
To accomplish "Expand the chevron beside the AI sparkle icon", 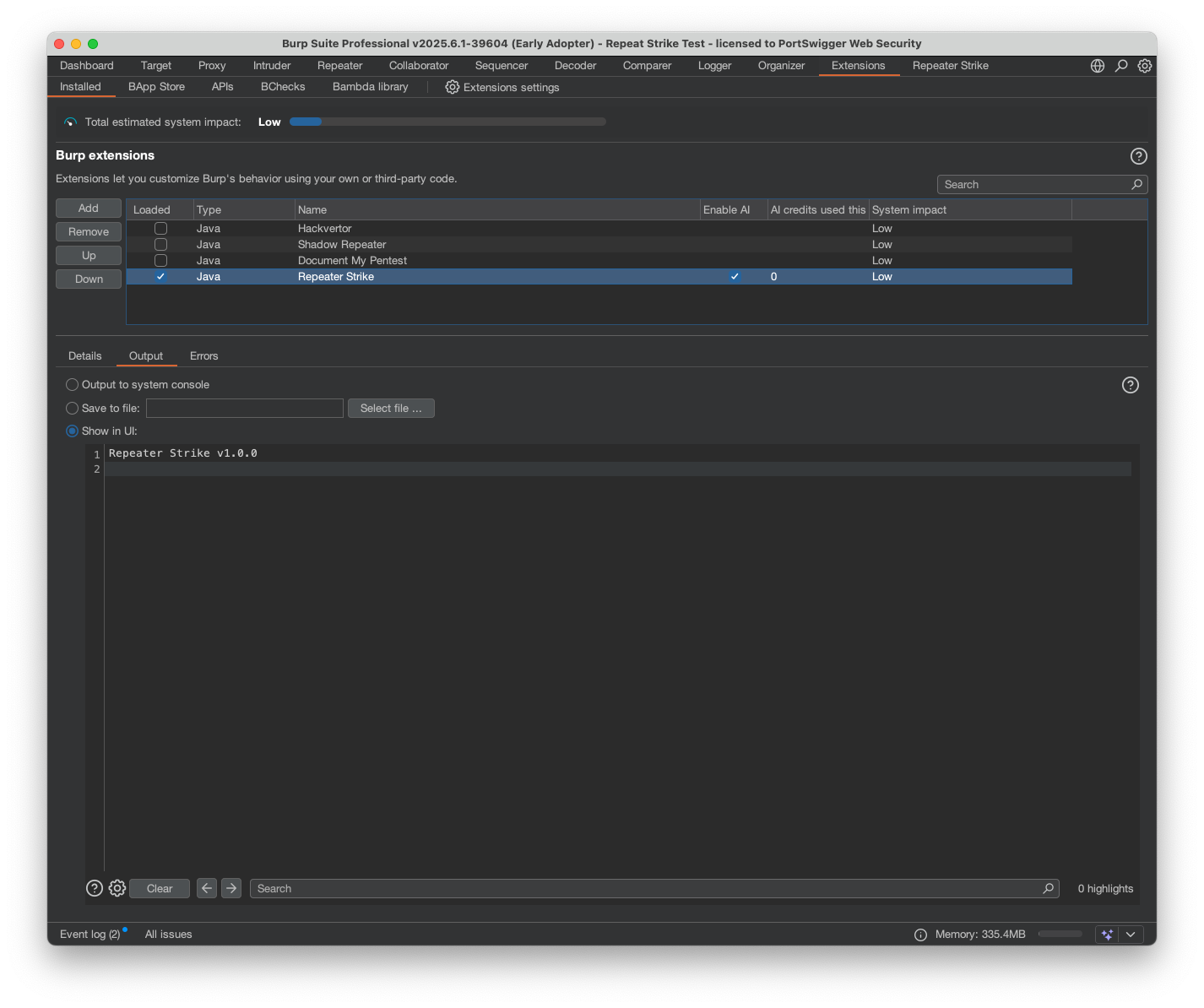I will click(1131, 935).
